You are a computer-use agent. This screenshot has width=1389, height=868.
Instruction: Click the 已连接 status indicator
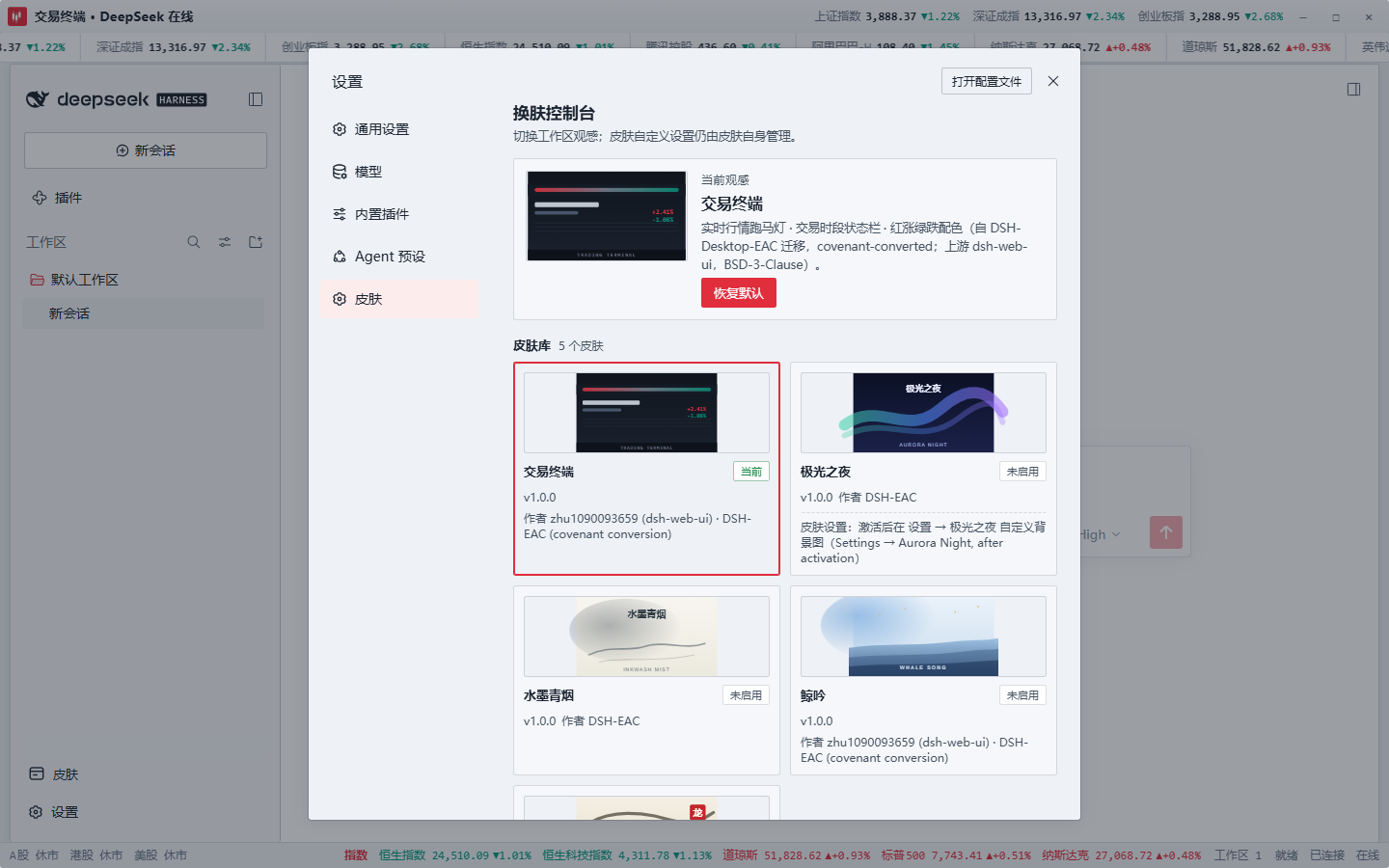click(x=1327, y=855)
